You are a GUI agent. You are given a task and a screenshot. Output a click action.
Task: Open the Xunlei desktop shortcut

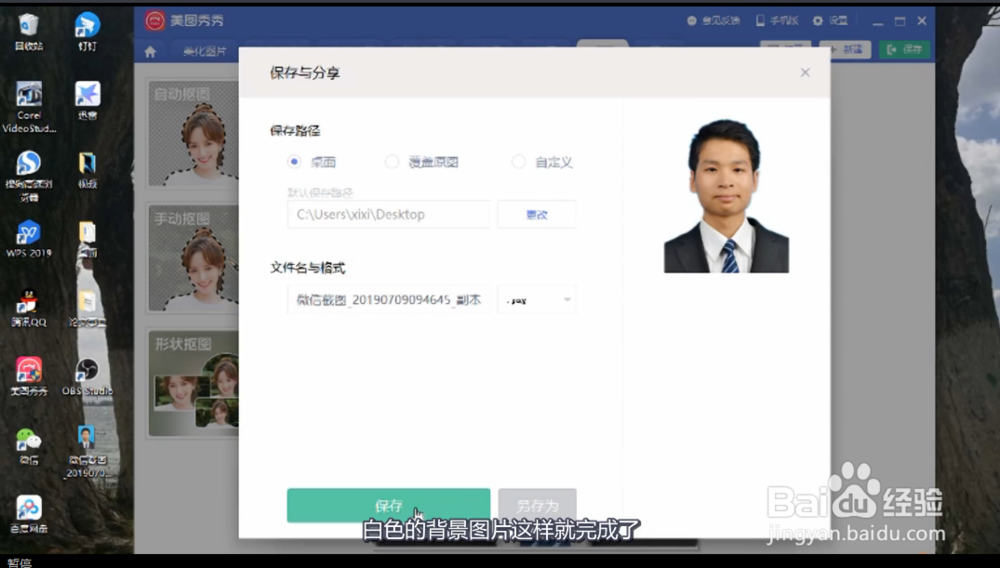tap(87, 100)
